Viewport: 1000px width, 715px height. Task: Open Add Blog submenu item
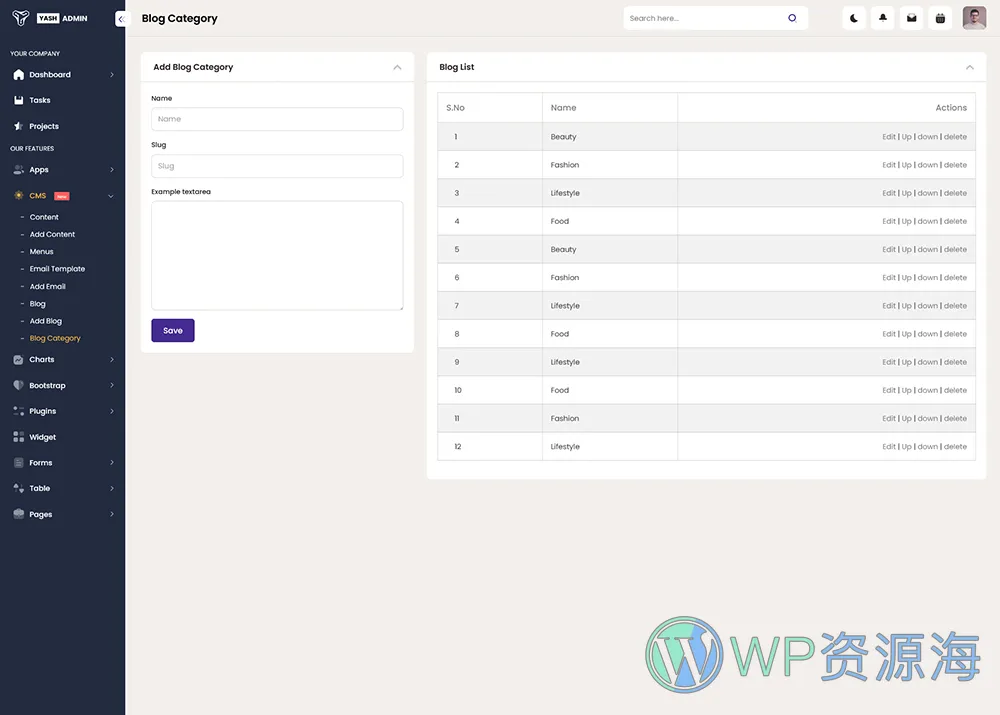click(x=46, y=321)
